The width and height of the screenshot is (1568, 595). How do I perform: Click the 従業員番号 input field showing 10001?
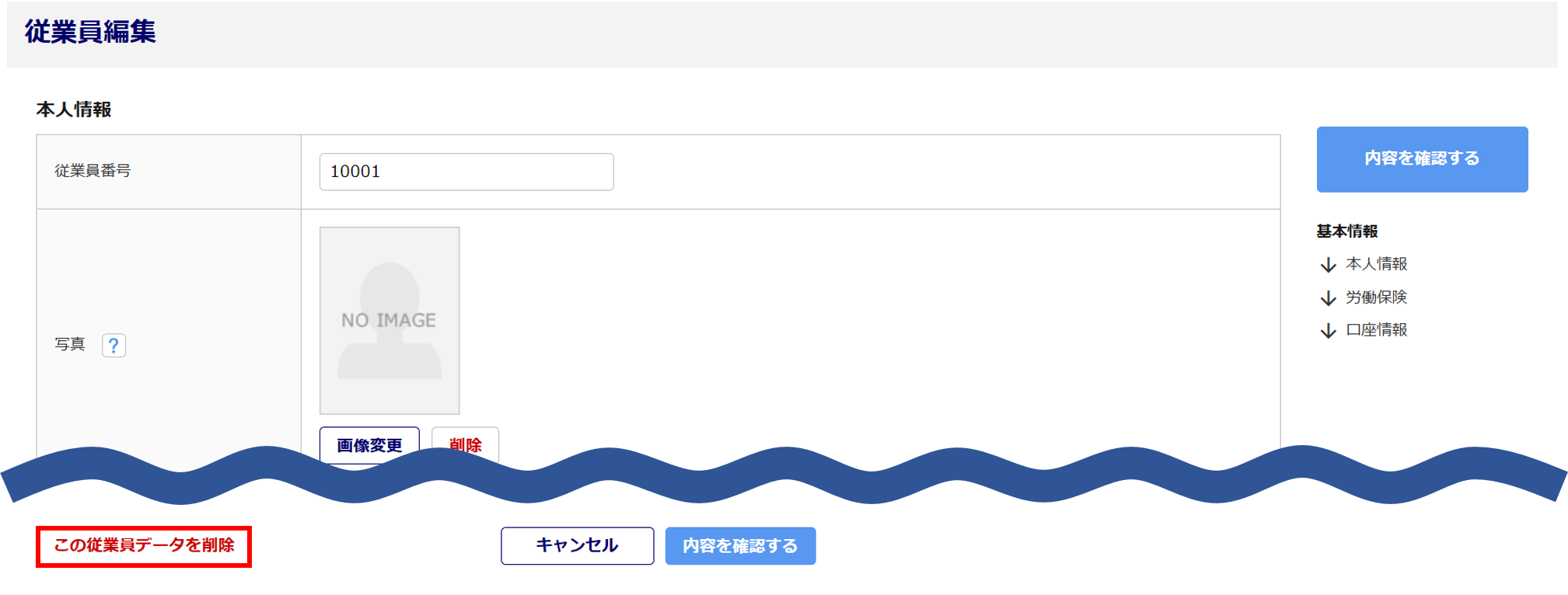pos(466,172)
